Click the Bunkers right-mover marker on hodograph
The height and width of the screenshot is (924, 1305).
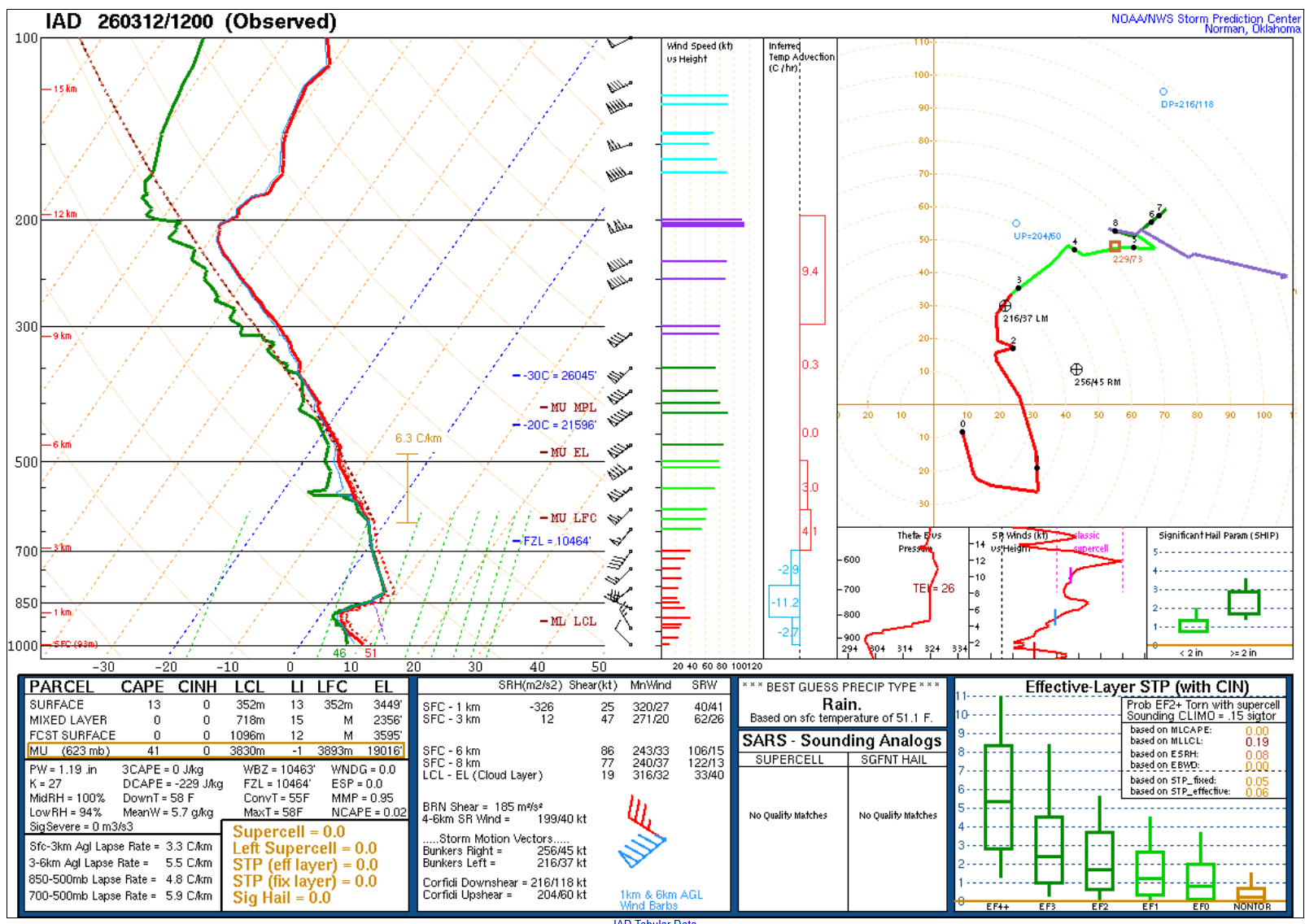1076,369
